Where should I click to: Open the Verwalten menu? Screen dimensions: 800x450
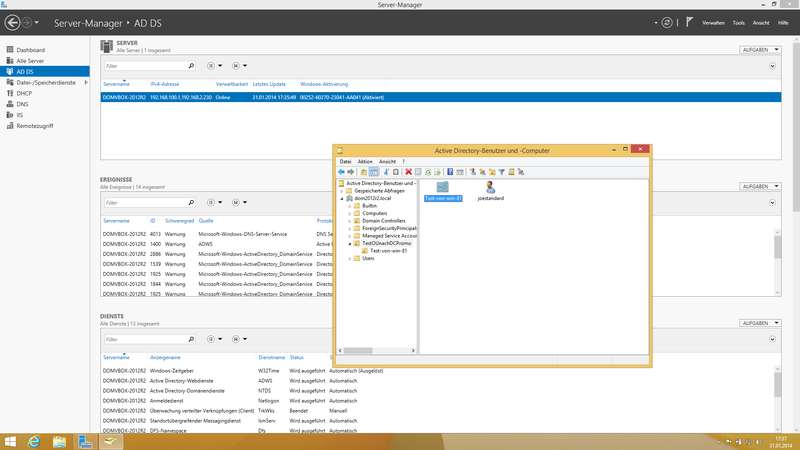coord(713,21)
